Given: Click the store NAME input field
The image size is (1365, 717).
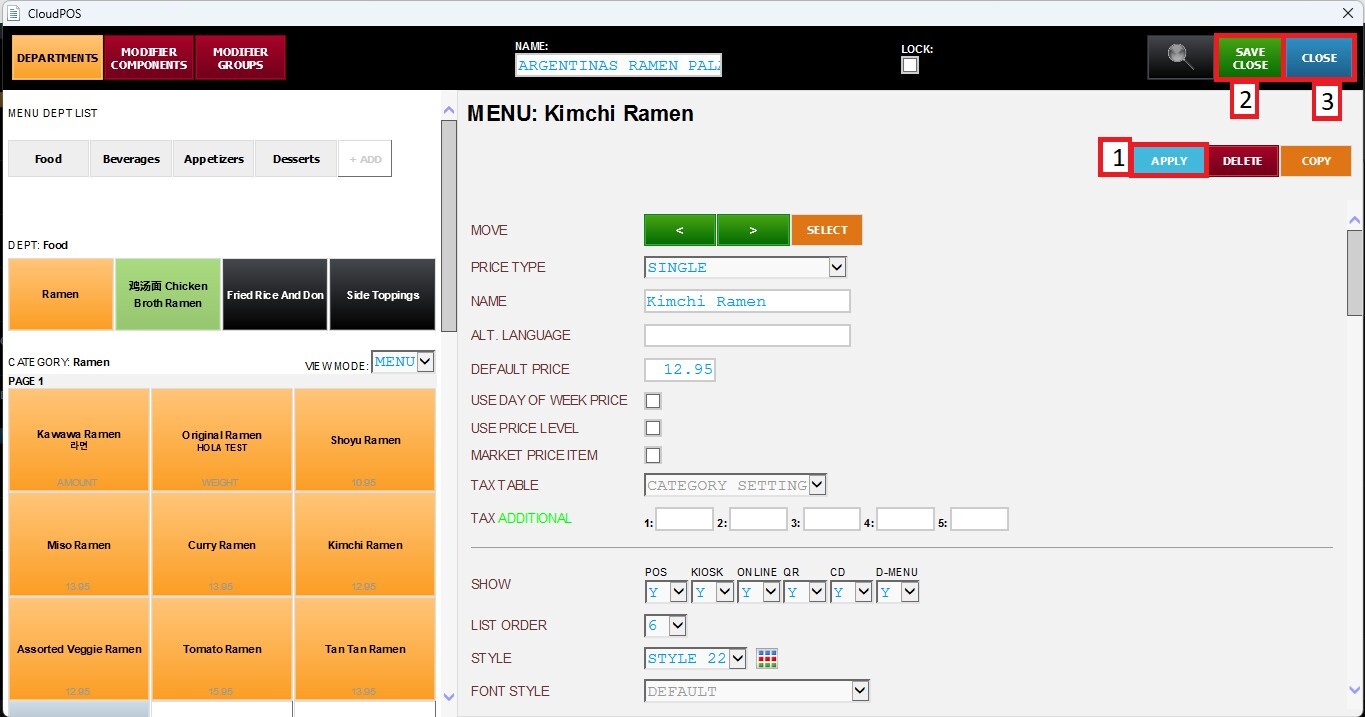Looking at the screenshot, I should (x=618, y=65).
